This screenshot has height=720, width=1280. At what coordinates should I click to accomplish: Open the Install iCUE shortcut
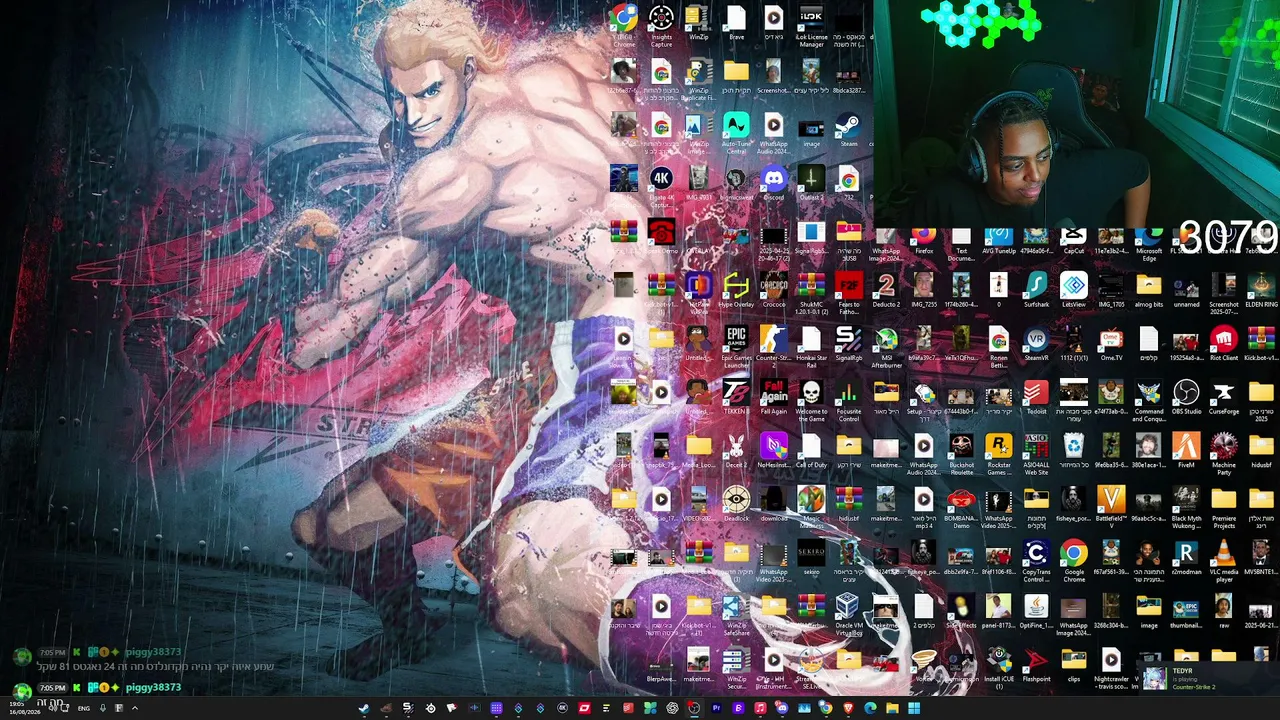998,668
